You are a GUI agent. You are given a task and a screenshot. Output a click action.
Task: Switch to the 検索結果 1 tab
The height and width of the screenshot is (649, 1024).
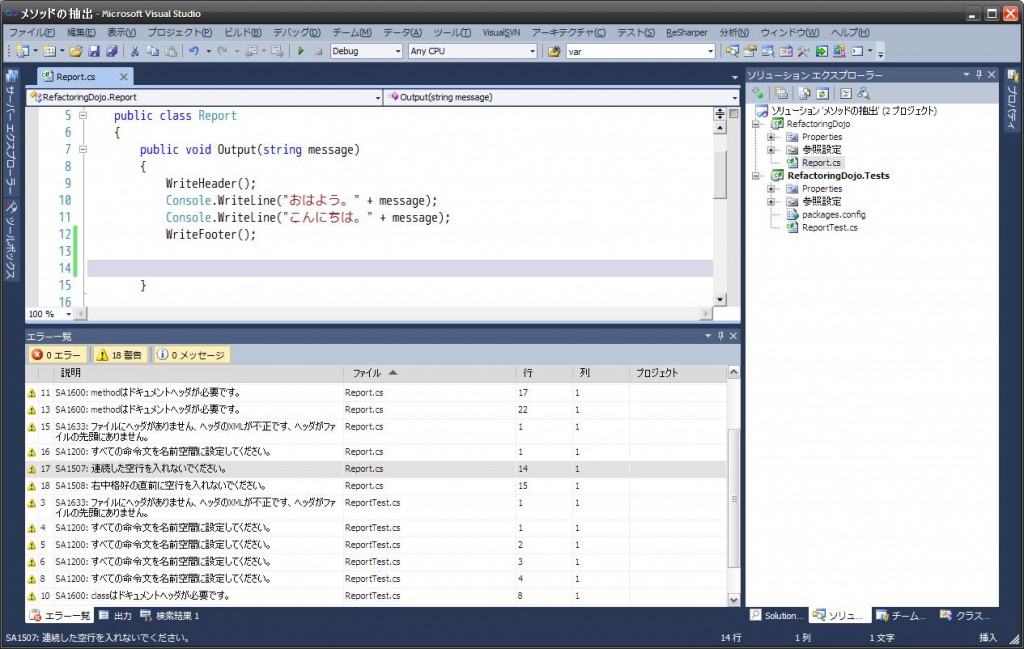(x=170, y=616)
